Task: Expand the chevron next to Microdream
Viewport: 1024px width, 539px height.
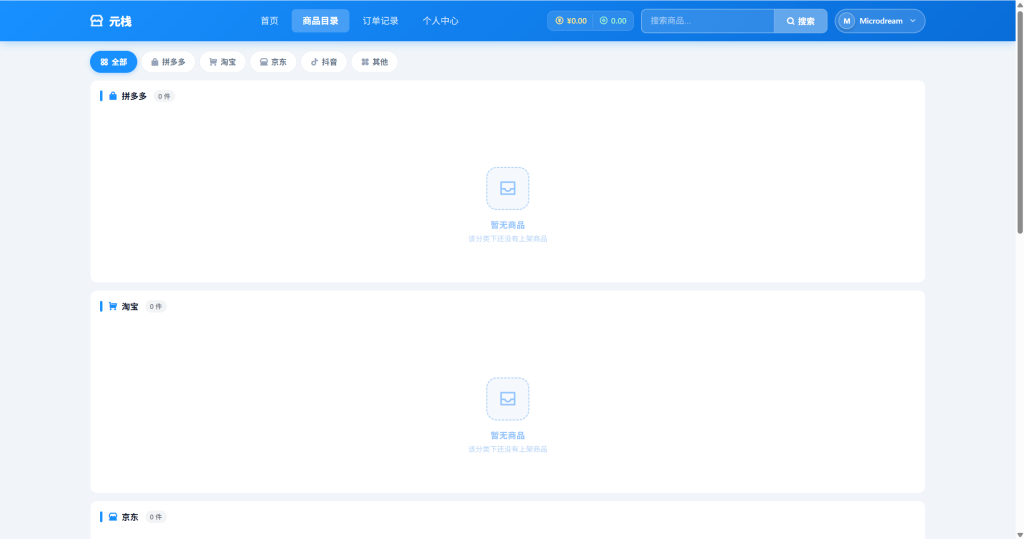Action: 913,21
